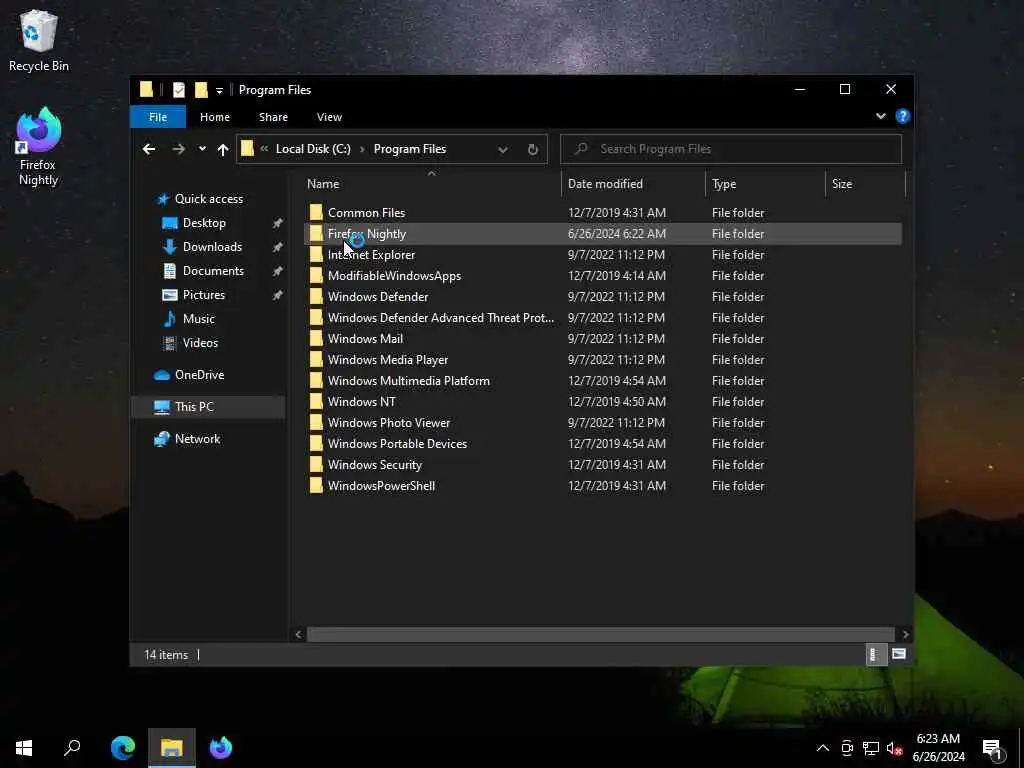This screenshot has height=768, width=1024.
Task: Open the notification Action Center icon
Action: pos(993,749)
